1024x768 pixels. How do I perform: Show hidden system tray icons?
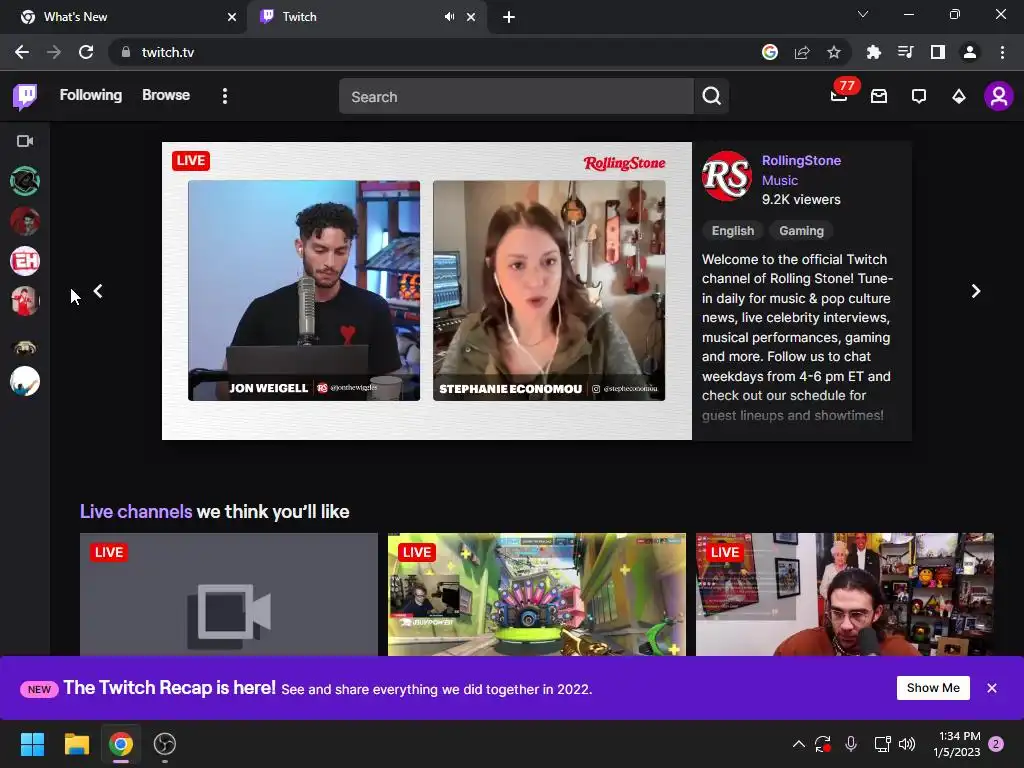tap(799, 744)
